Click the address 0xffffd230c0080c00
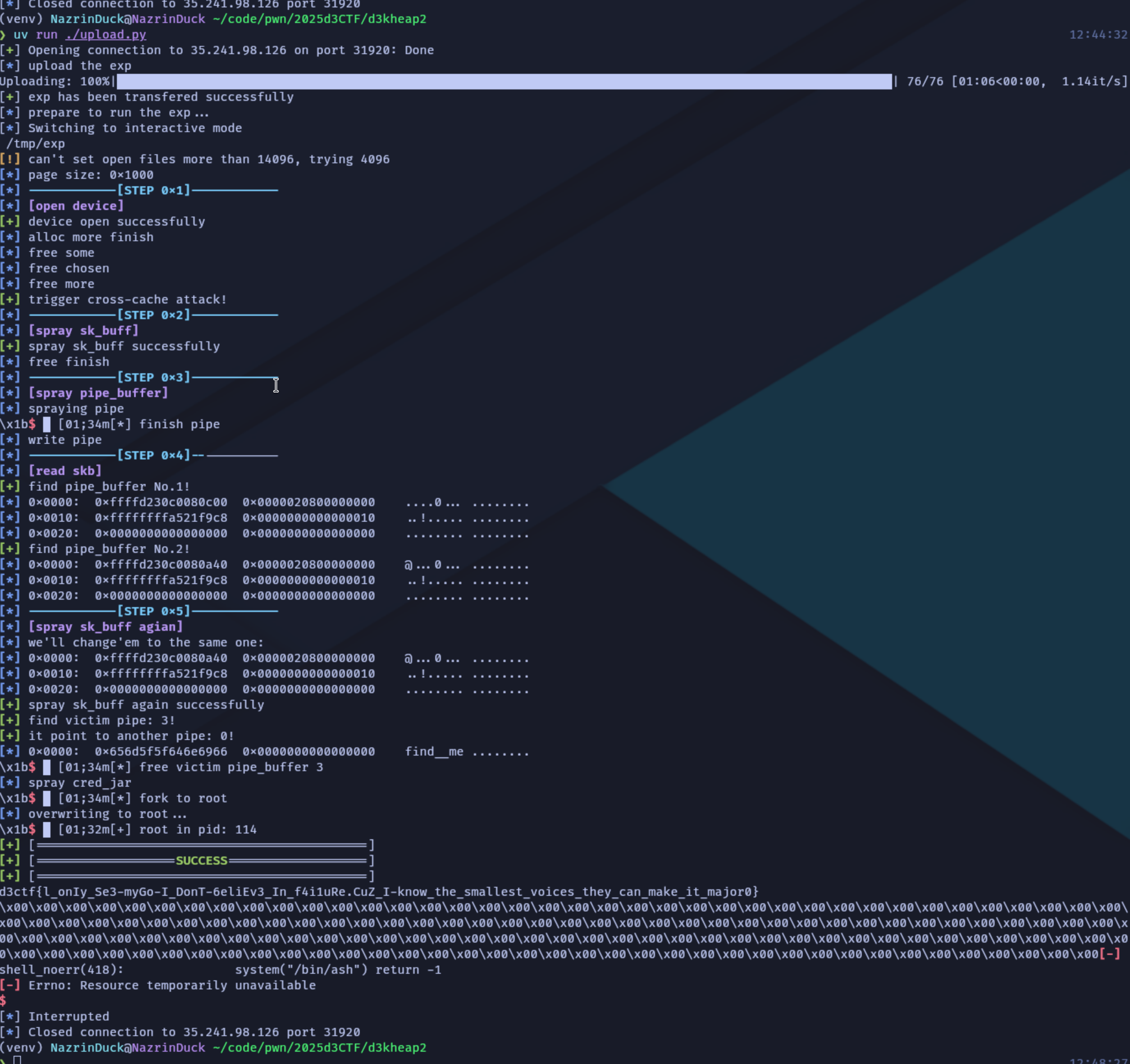The height and width of the screenshot is (1064, 1130). tap(161, 502)
